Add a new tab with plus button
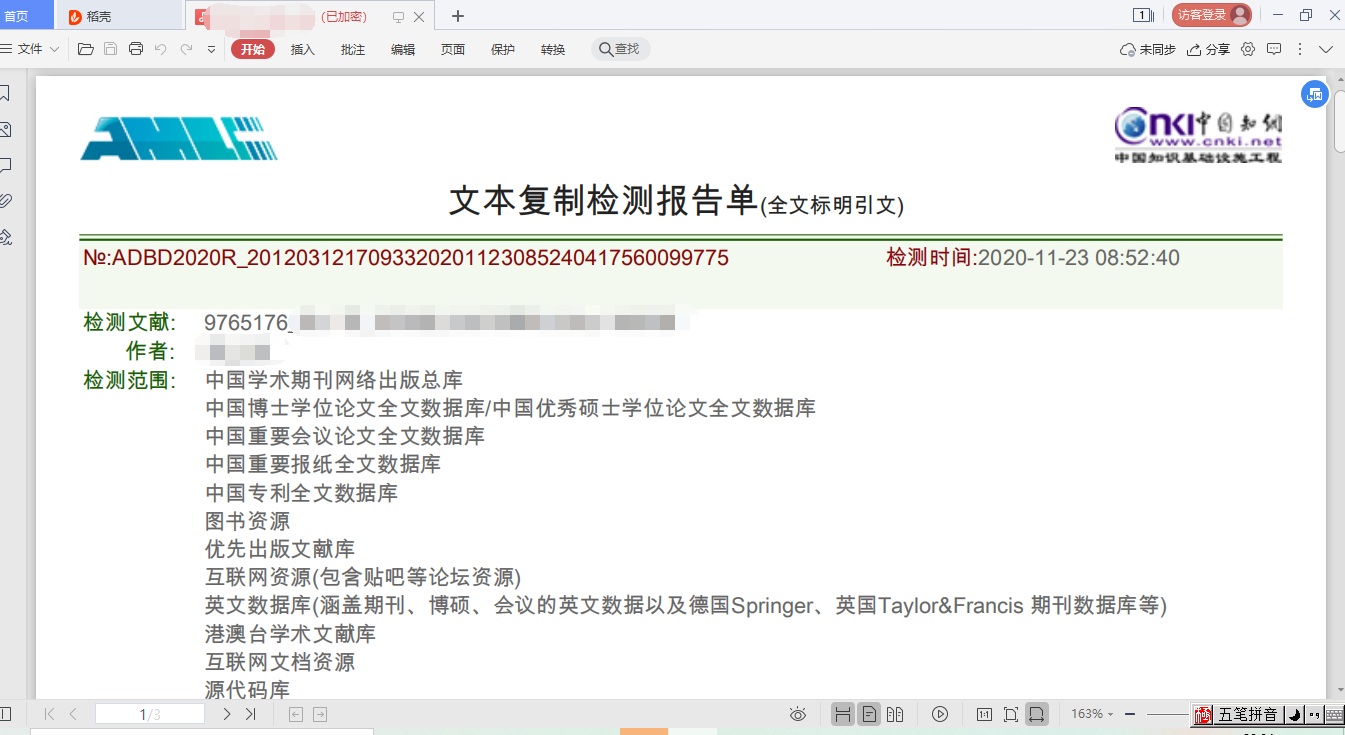Screen dimensions: 1345x735 point(458,16)
